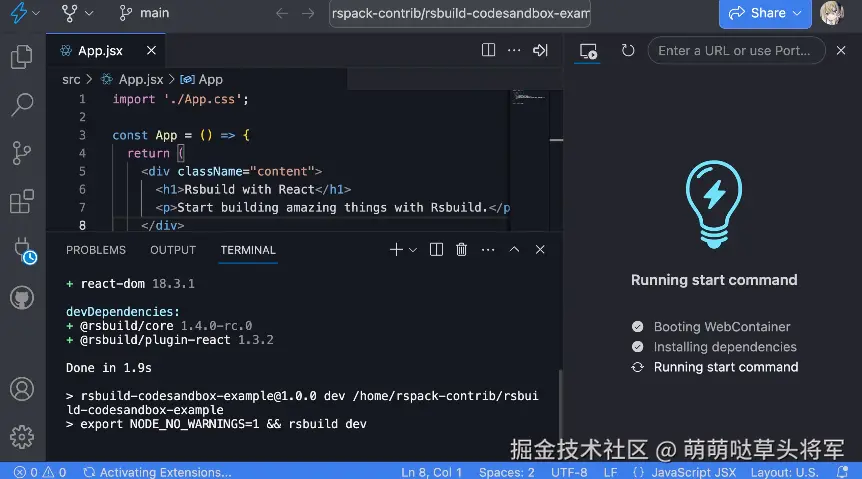Close the preview panel
This screenshot has width=862, height=479.
tap(841, 51)
